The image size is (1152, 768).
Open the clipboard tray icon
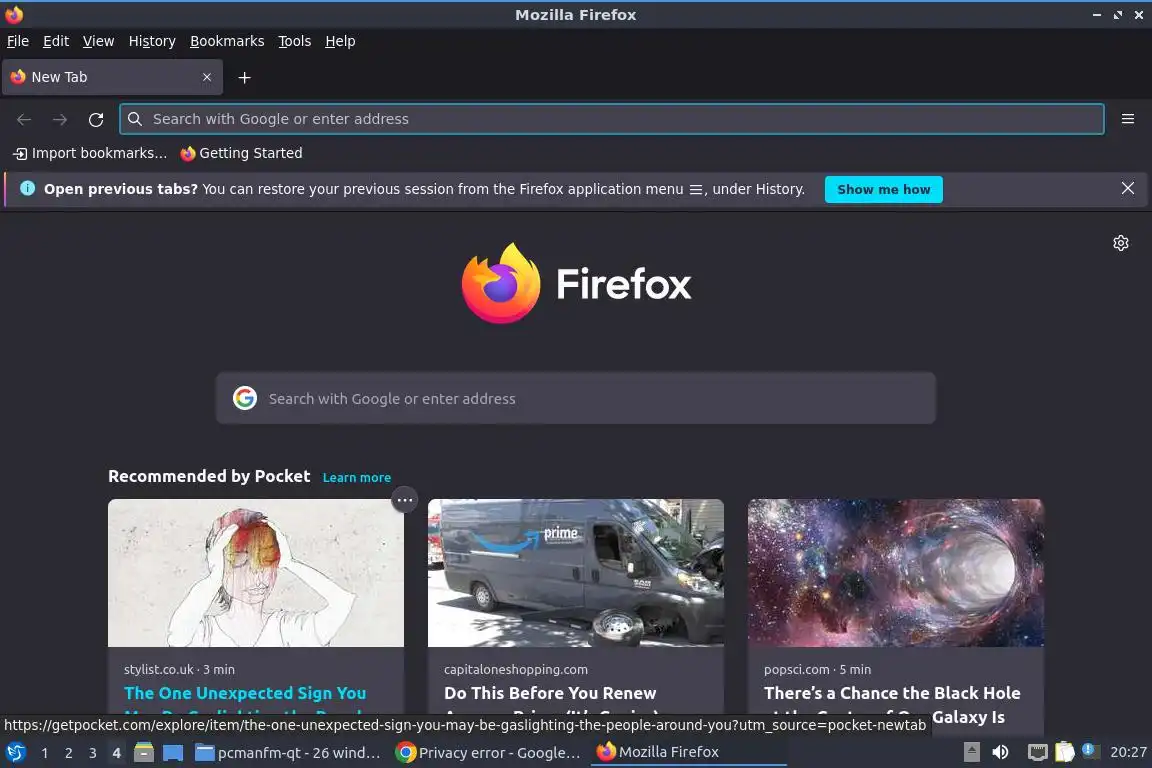tap(1065, 752)
